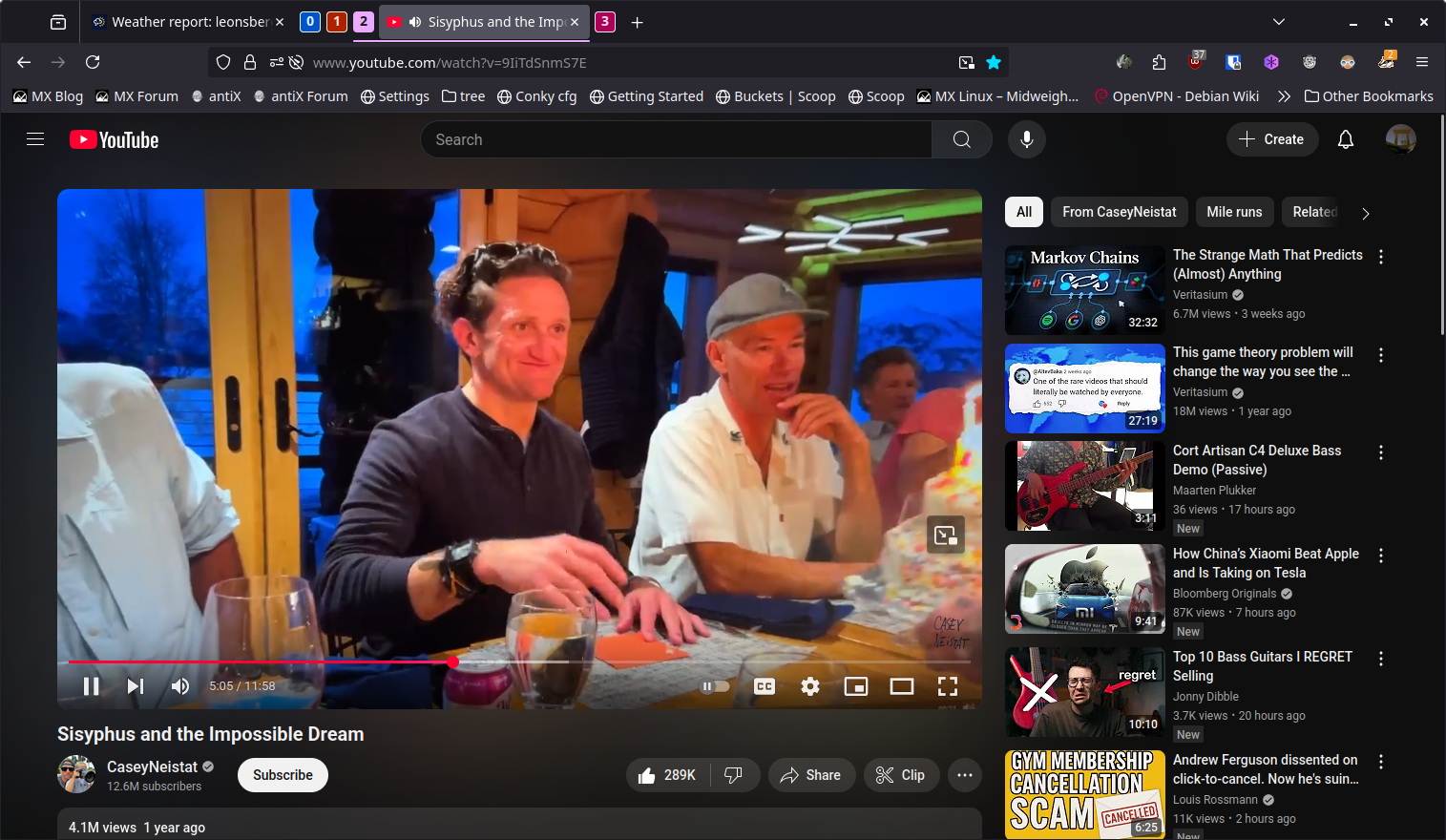Select the From CaseyNeistat filter chip
The width and height of the screenshot is (1446, 840).
[x=1119, y=212]
